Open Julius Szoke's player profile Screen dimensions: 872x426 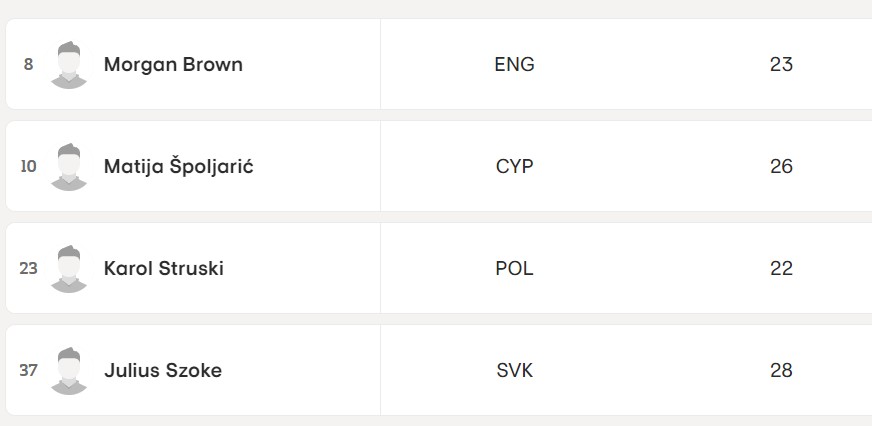[x=163, y=371]
